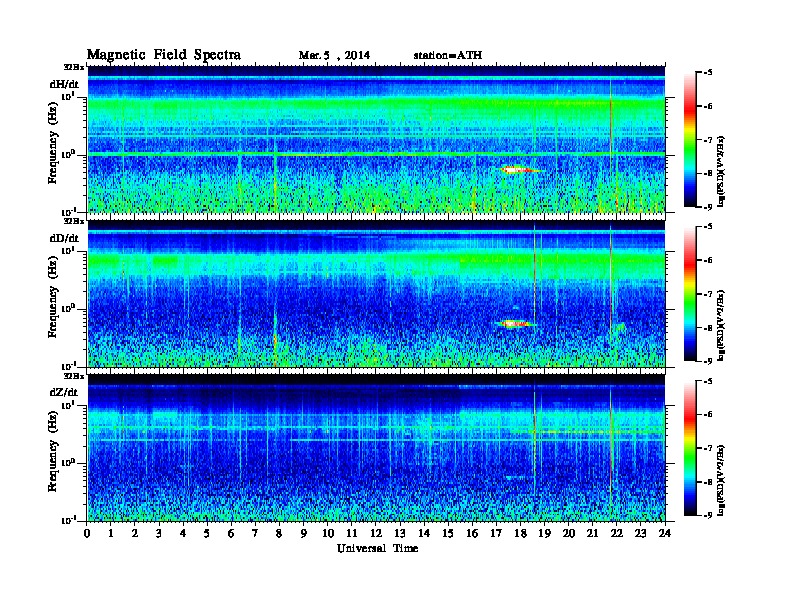
Task: Click hour 12 on the Universal Time axis
Action: 376,533
